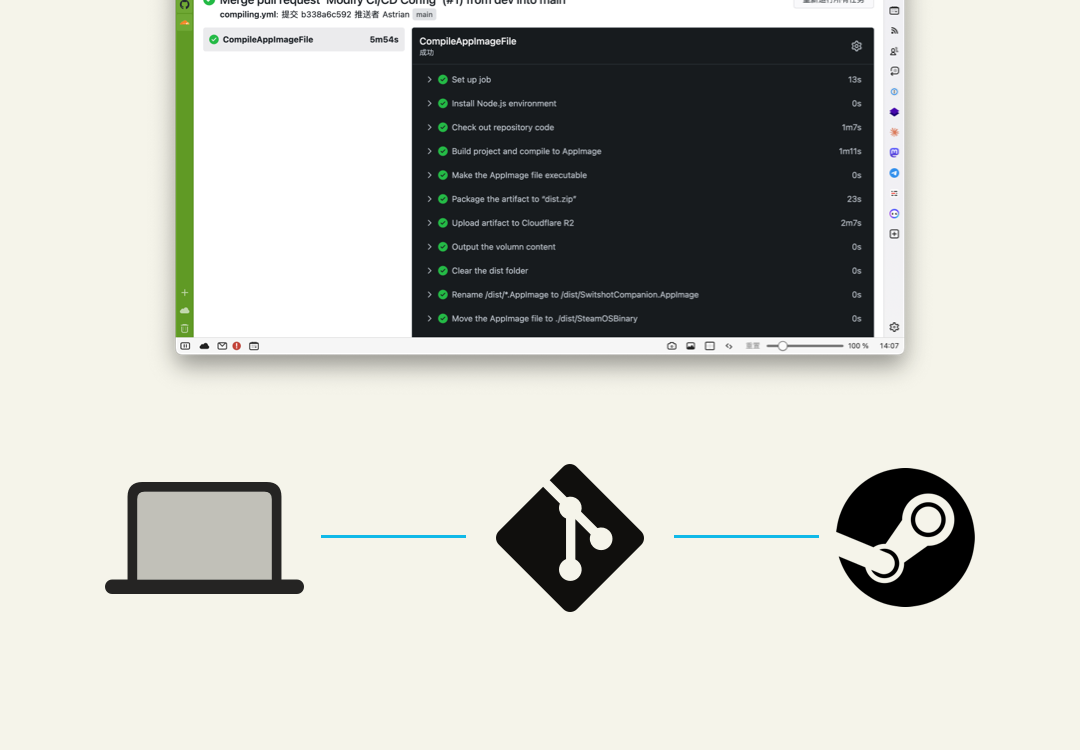Capture page with the camera icon
The height and width of the screenshot is (750, 1080).
tap(672, 346)
